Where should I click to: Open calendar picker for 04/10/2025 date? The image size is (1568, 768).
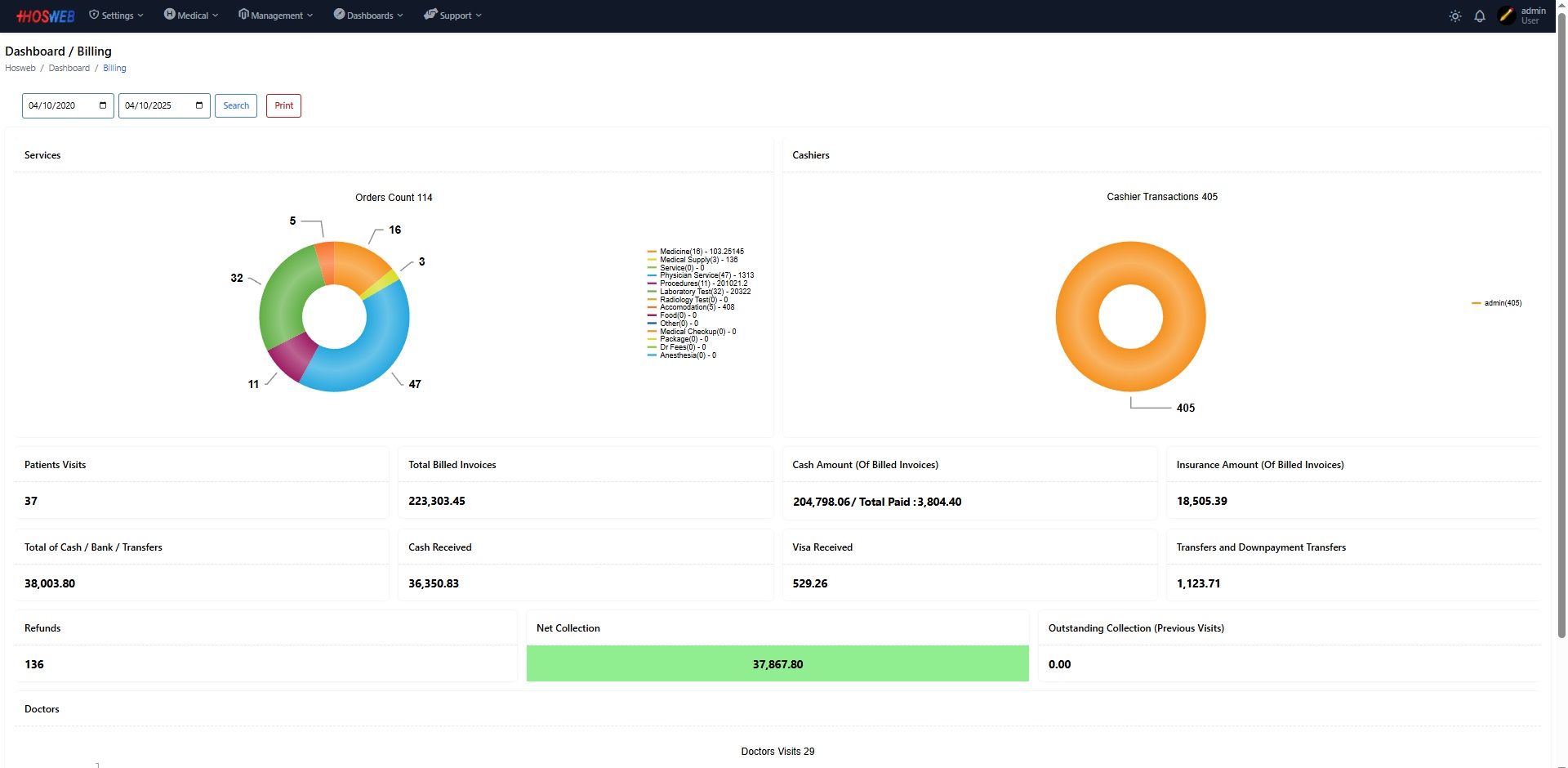(x=199, y=105)
